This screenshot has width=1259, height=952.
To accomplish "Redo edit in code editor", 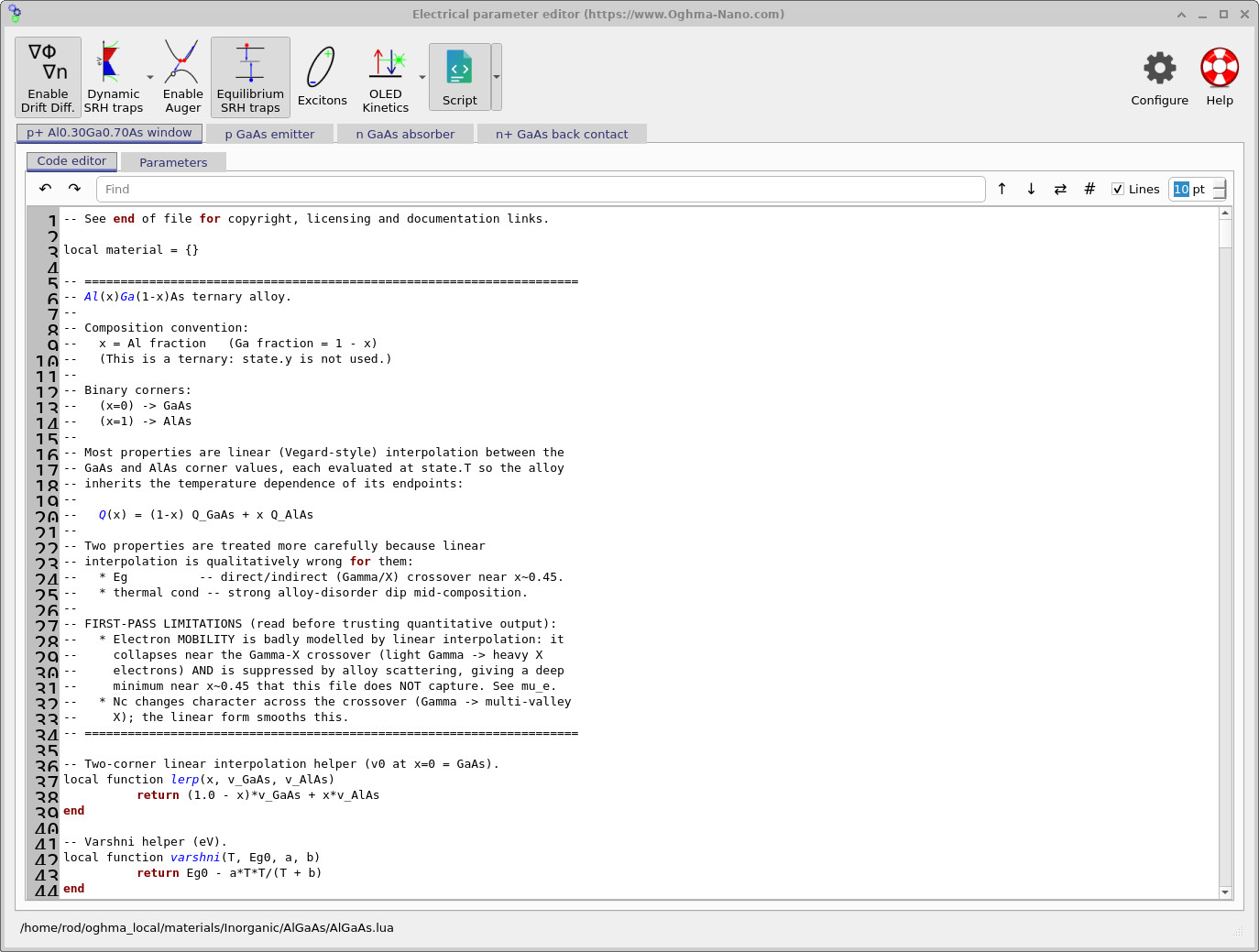I will pos(74,189).
